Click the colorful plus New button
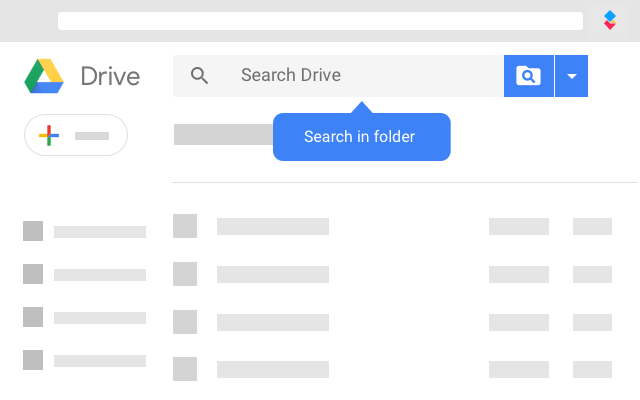 (x=76, y=135)
